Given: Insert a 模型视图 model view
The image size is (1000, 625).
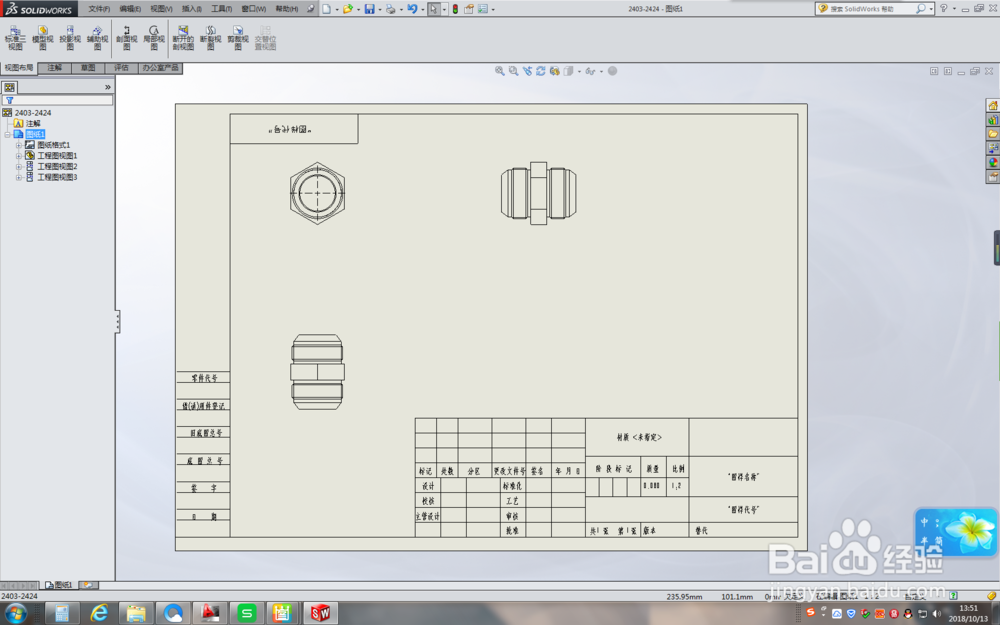Looking at the screenshot, I should coord(43,38).
